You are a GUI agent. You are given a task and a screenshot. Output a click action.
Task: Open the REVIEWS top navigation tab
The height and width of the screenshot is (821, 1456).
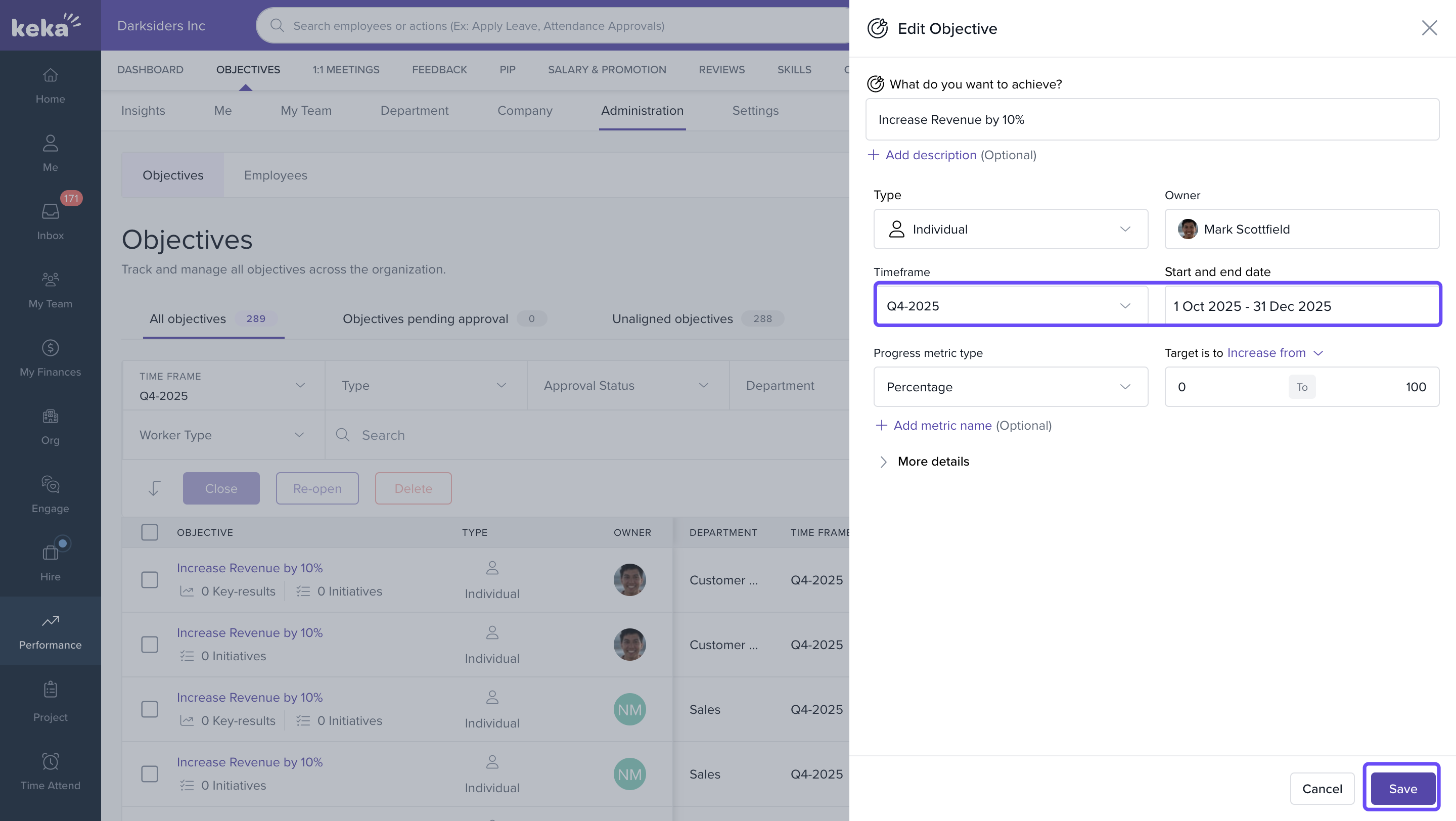721,69
